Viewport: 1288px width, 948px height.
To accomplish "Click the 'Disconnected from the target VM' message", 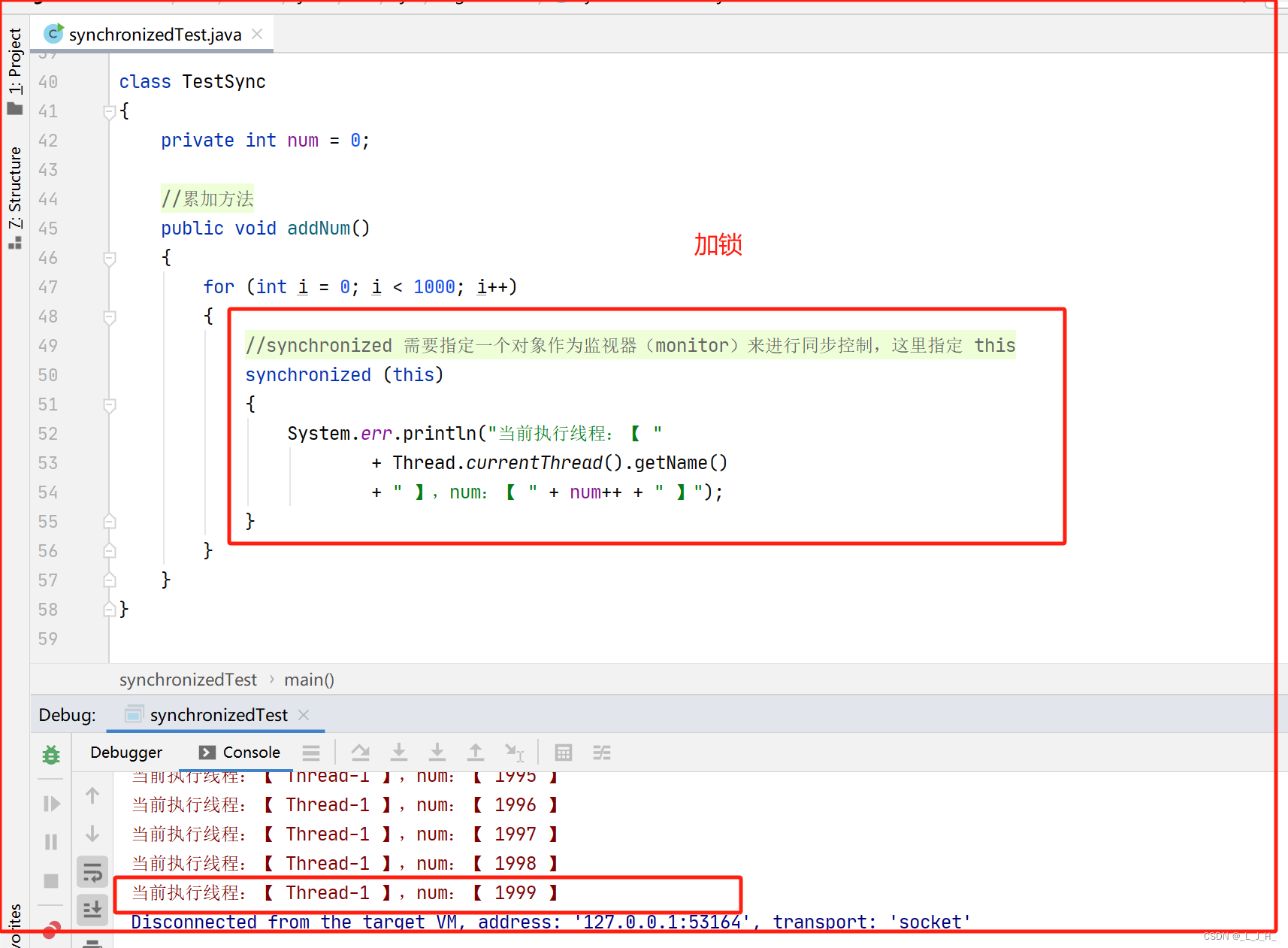I will 551,922.
